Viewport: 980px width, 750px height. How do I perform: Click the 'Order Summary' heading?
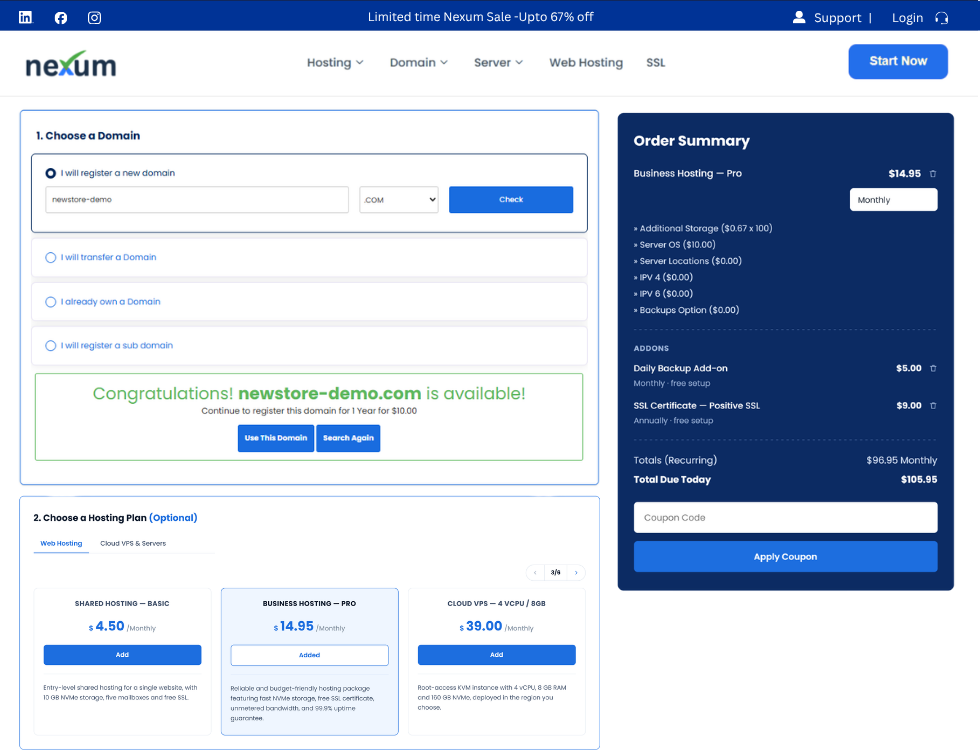click(691, 141)
